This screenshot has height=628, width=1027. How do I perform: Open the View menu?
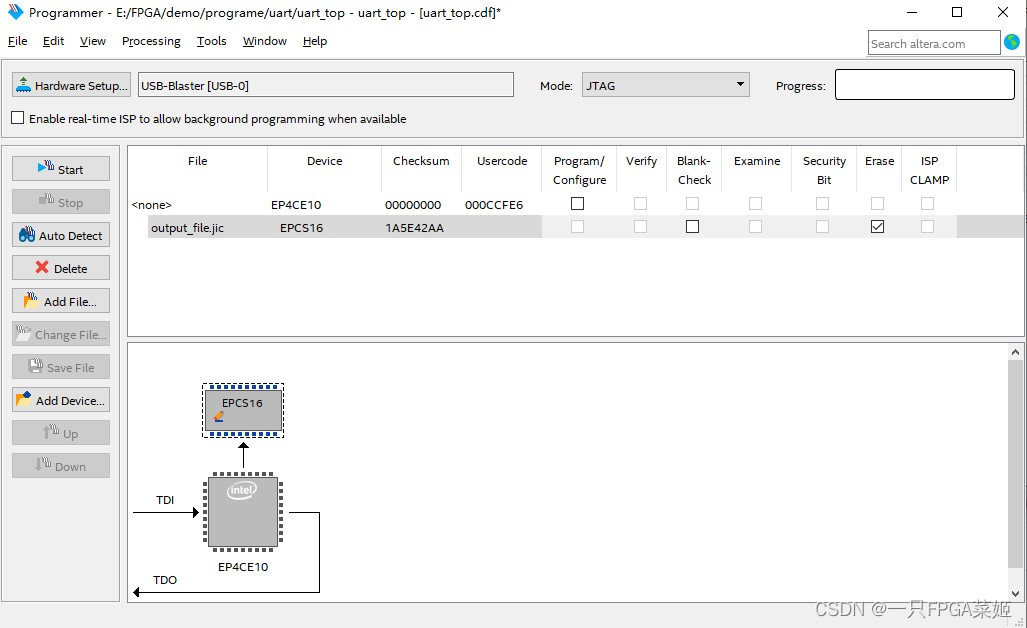tap(92, 41)
